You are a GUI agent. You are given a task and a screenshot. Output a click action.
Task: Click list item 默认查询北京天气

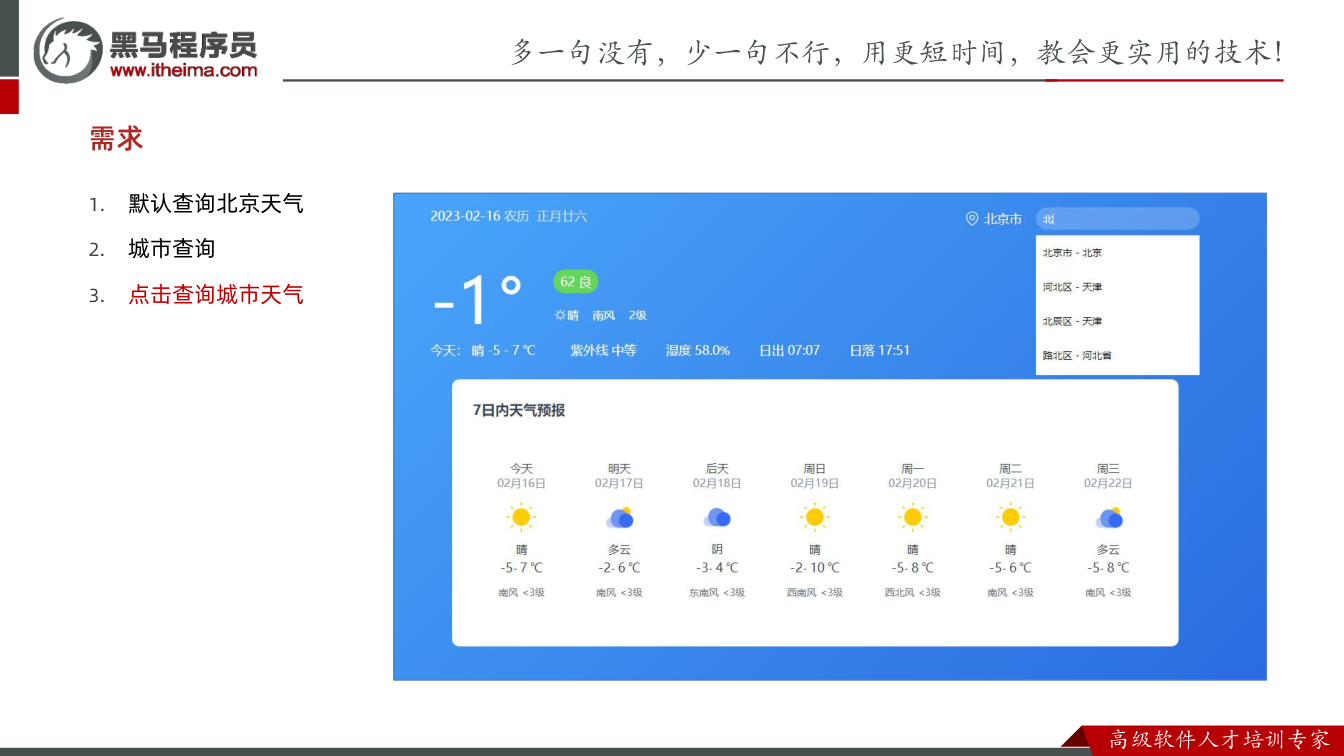pyautogui.click(x=216, y=204)
